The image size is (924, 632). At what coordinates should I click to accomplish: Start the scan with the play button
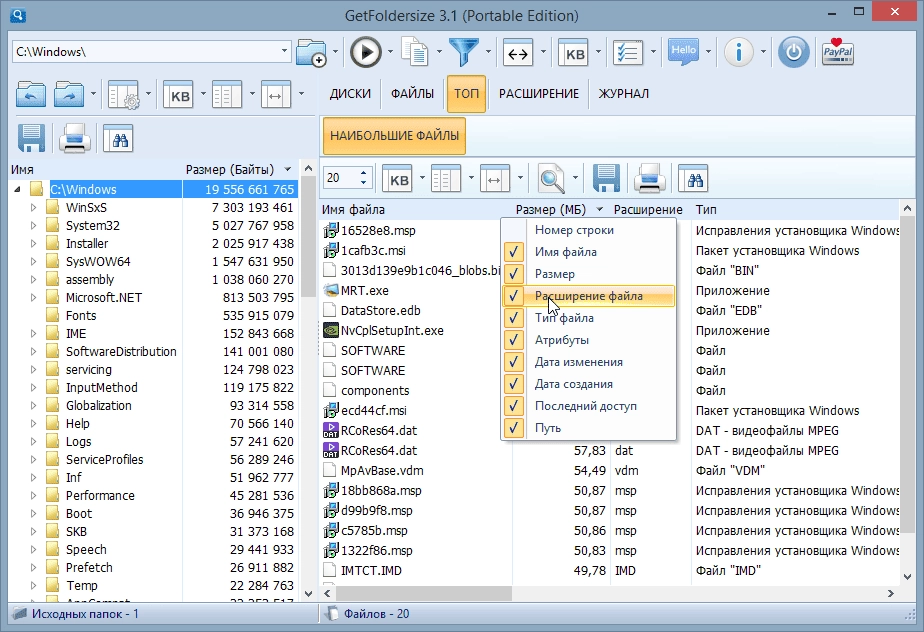(x=365, y=52)
